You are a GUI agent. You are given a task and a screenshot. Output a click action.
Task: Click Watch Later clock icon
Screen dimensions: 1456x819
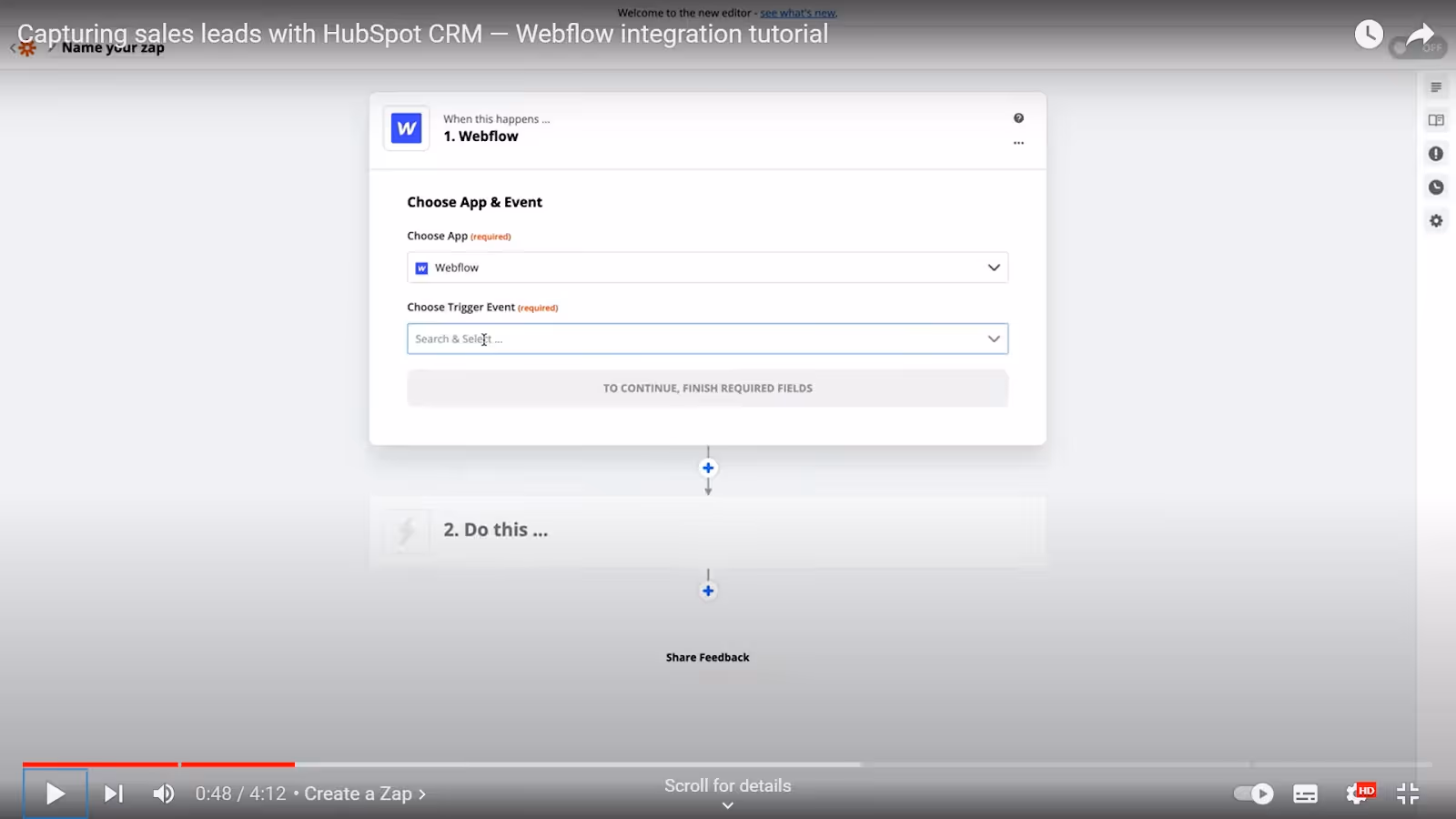pos(1369,35)
